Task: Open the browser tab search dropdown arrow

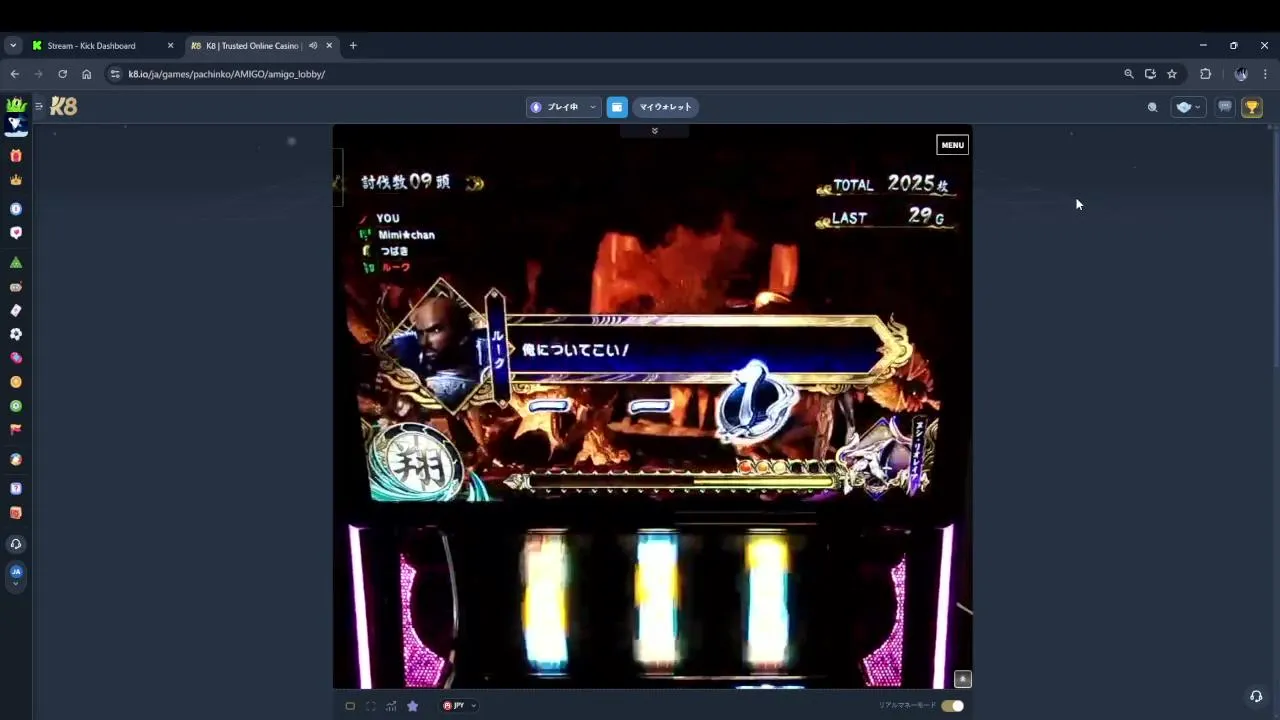Action: tap(13, 45)
